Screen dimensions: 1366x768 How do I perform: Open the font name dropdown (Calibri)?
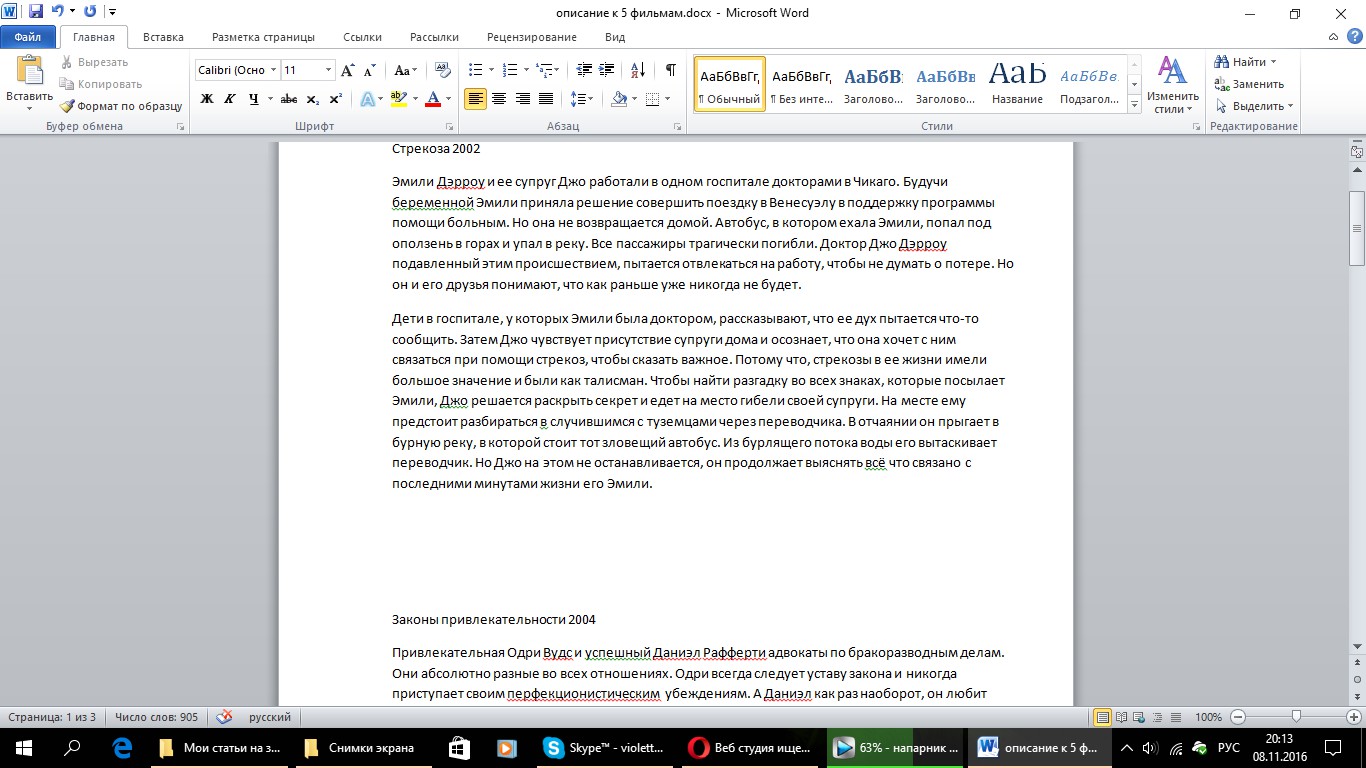[274, 70]
